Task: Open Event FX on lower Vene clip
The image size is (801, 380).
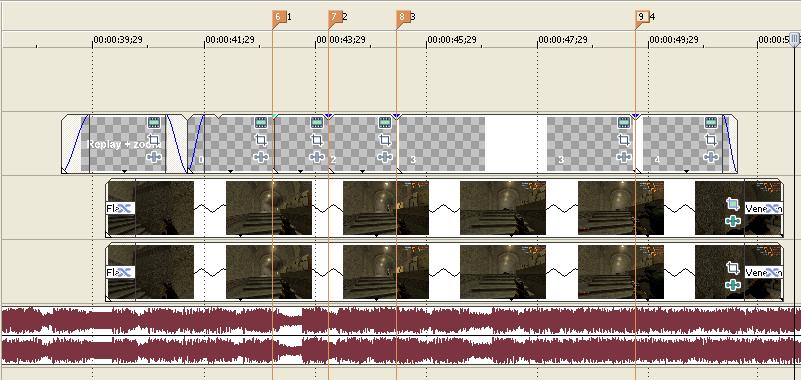Action: point(733,284)
